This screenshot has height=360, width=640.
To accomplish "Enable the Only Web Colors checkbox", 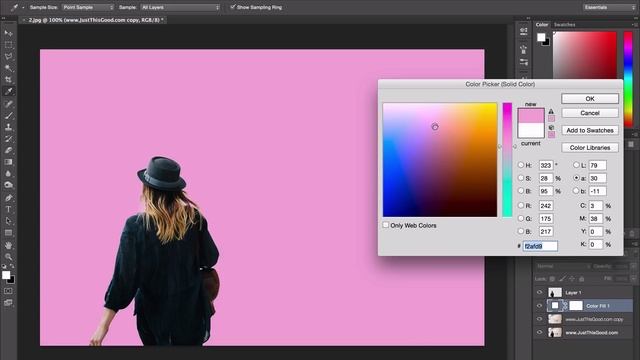I will click(386, 225).
